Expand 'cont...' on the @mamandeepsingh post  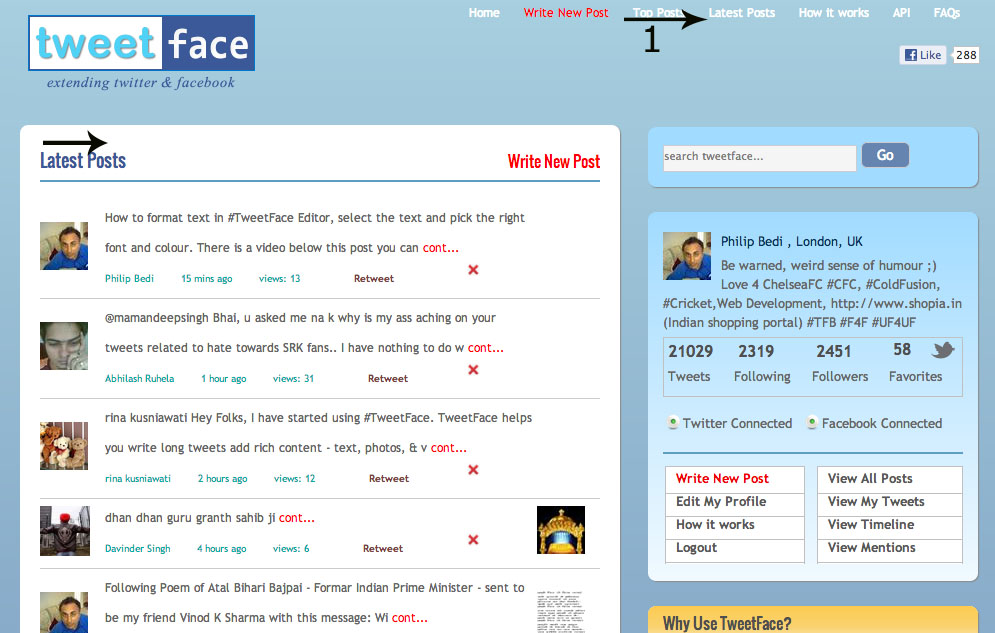[x=485, y=348]
